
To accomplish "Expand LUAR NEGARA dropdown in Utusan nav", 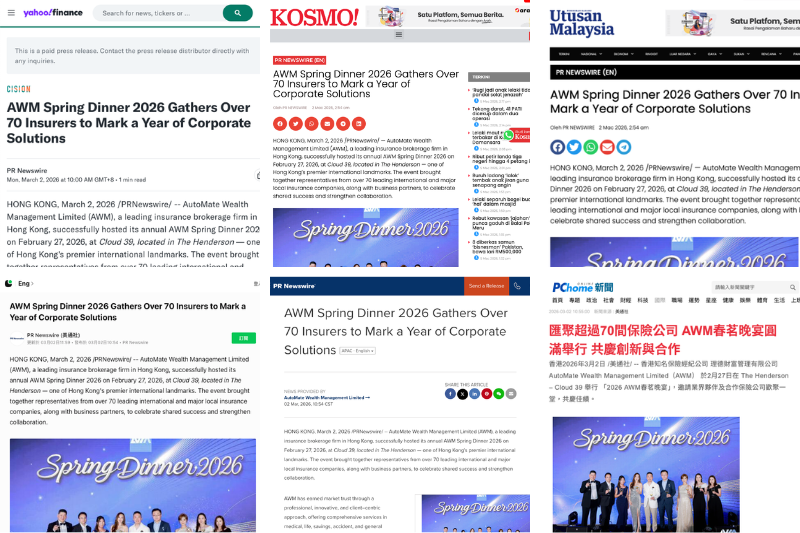I will click(x=683, y=54).
